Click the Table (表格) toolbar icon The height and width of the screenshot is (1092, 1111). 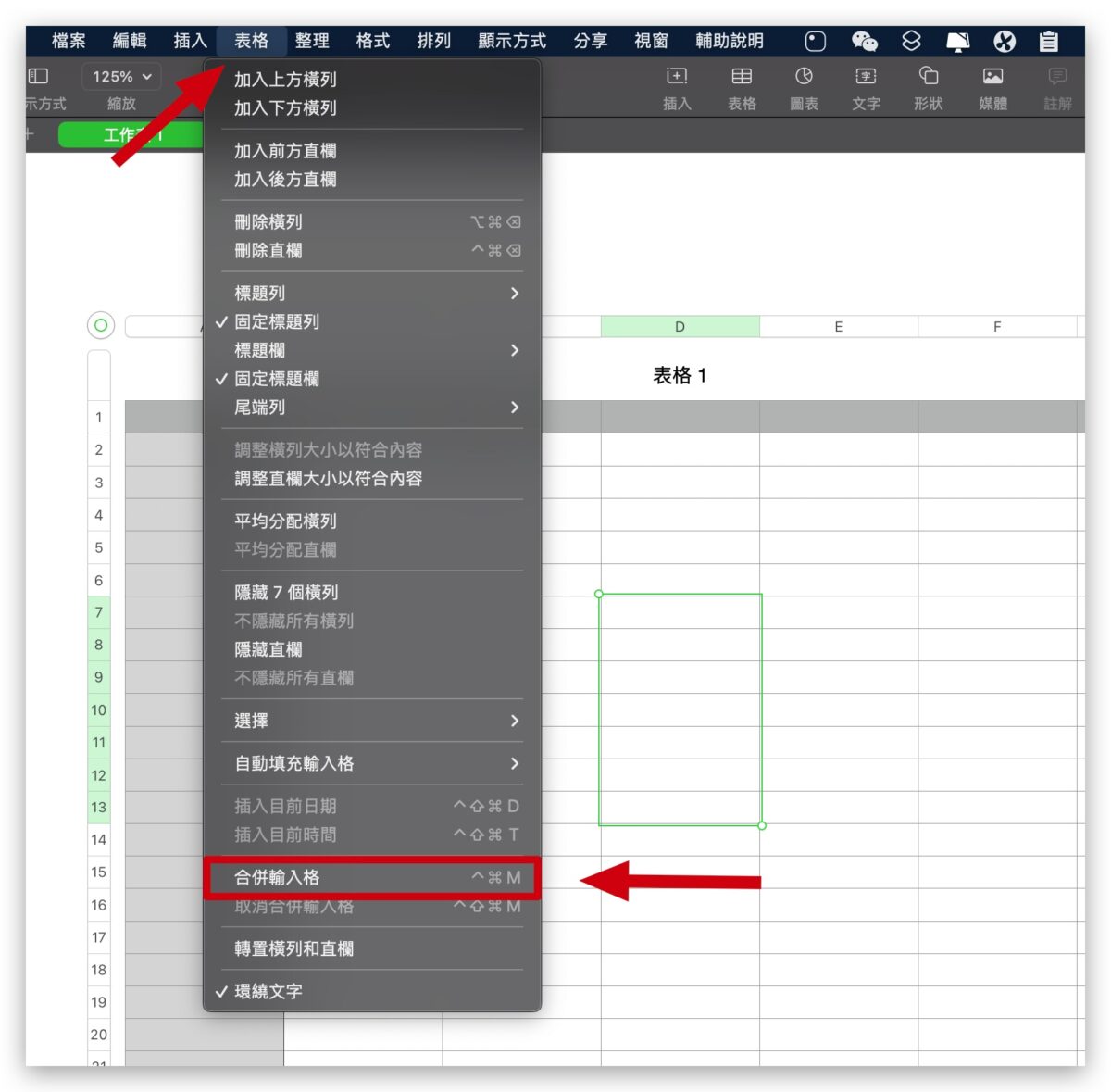tap(742, 77)
